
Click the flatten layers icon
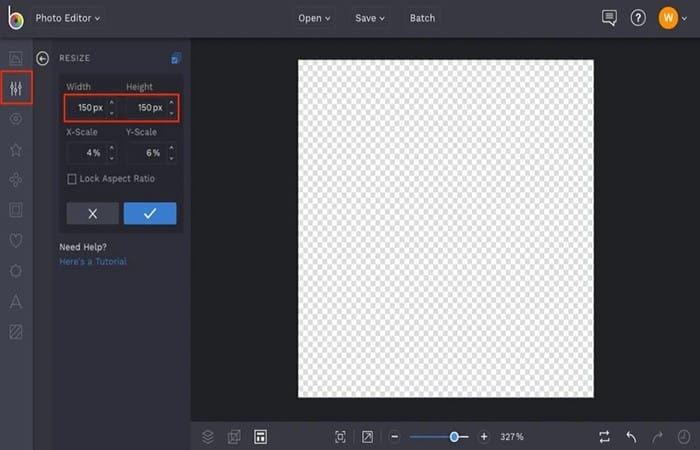pos(234,437)
